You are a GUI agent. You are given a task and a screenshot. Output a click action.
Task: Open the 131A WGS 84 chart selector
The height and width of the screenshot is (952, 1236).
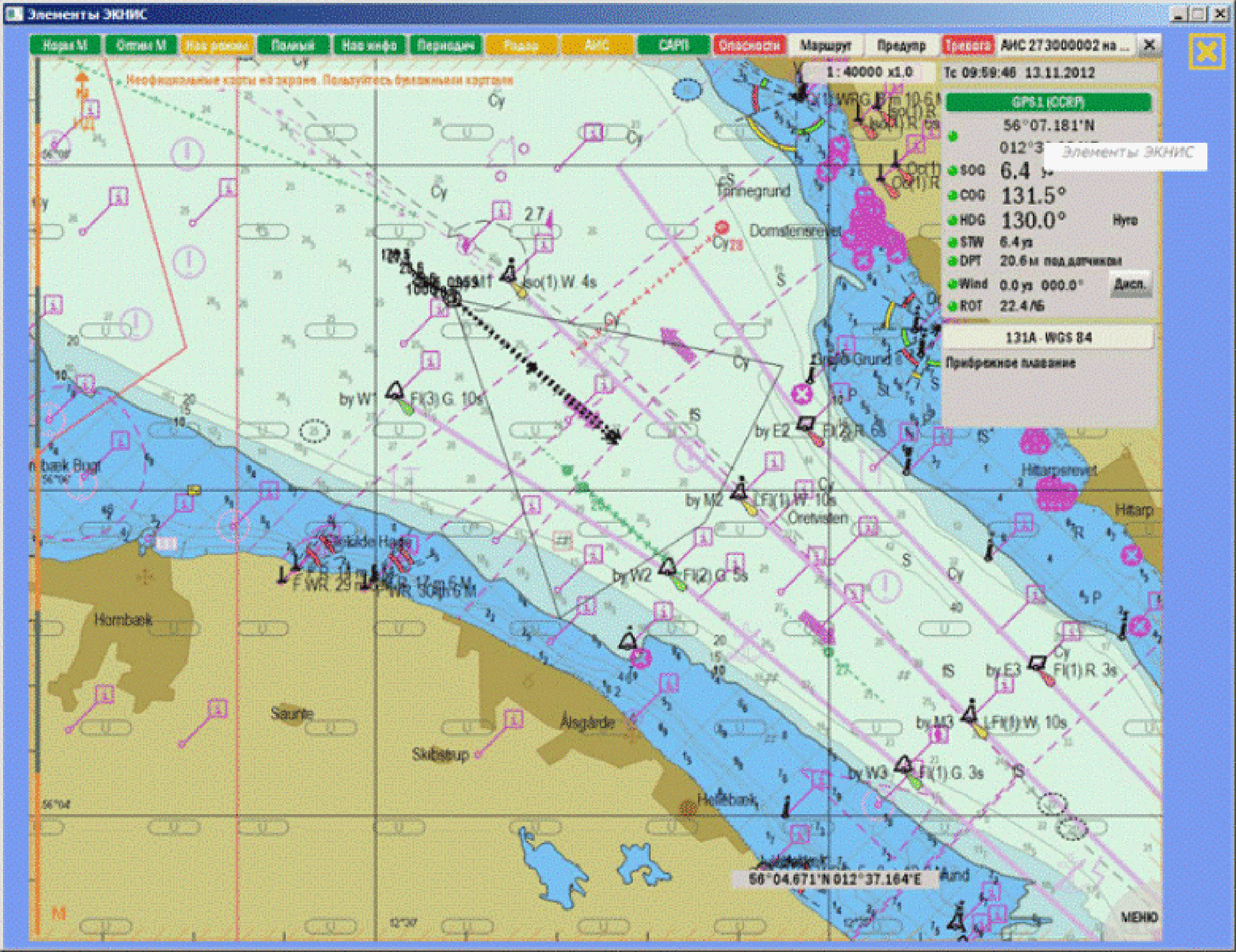pyautogui.click(x=1048, y=338)
